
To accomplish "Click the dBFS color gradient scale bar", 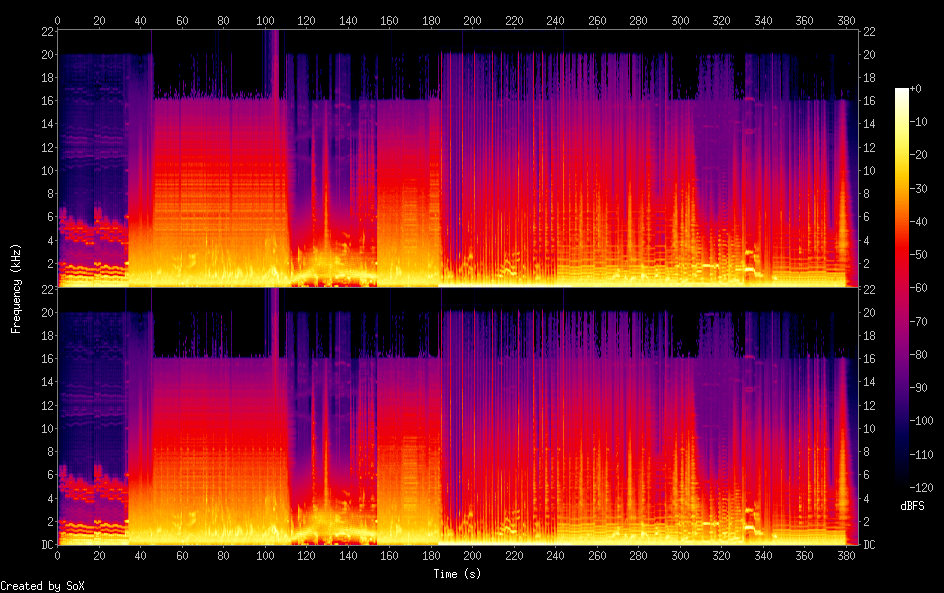I will [901, 288].
